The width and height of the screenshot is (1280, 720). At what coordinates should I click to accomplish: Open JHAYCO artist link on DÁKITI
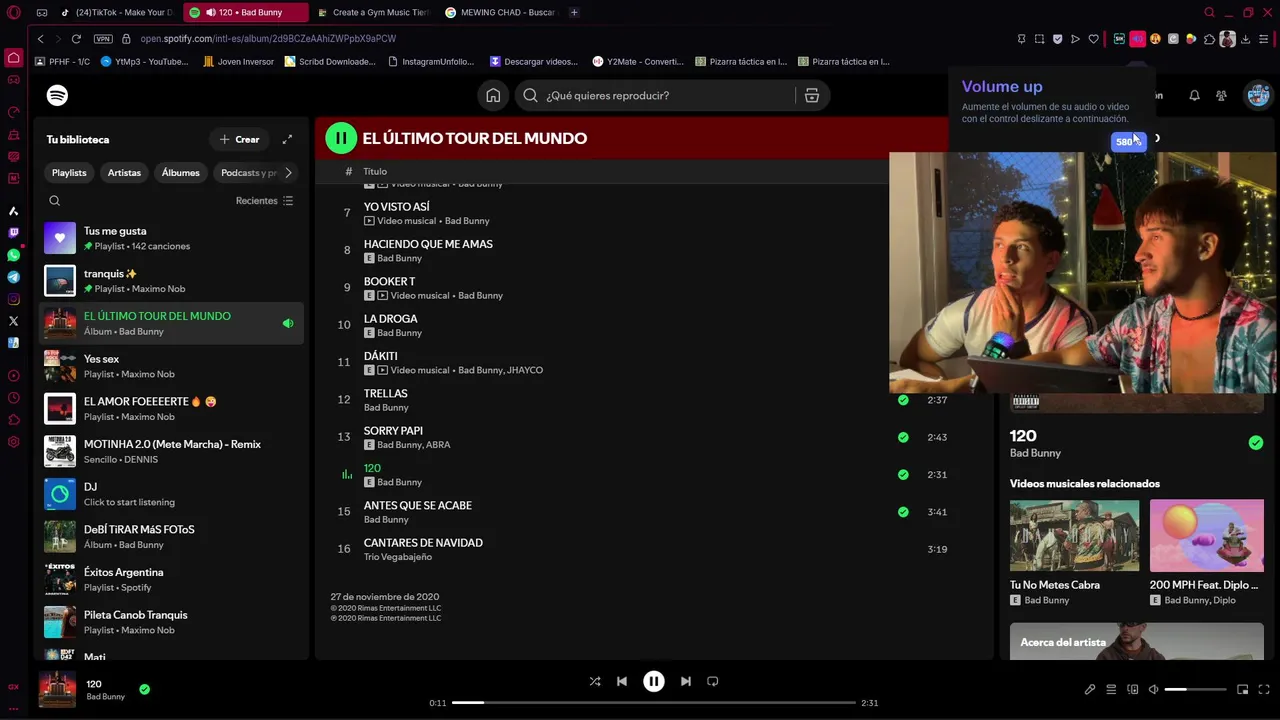click(525, 370)
